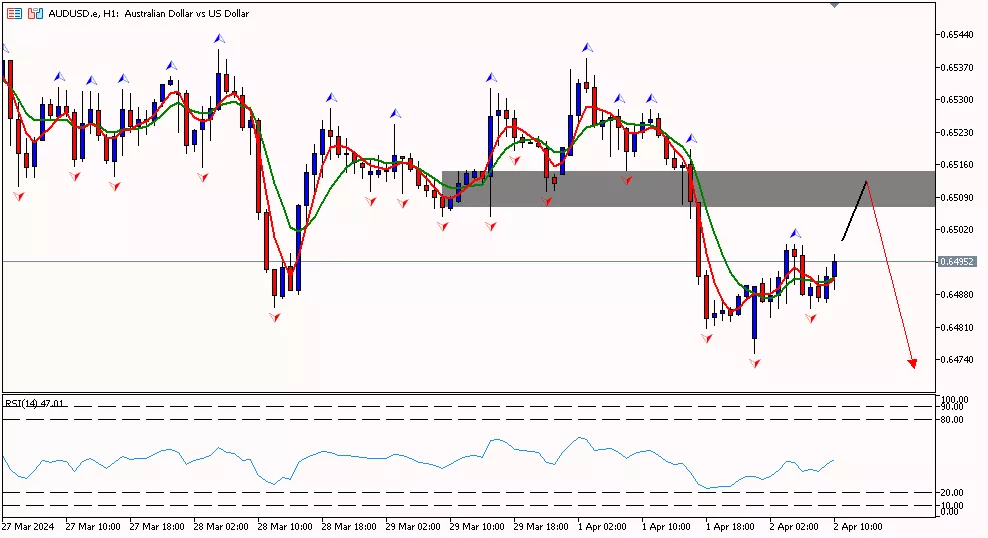988x538 pixels.
Task: Click the 0.65230 price scale label
Action: click(x=956, y=132)
